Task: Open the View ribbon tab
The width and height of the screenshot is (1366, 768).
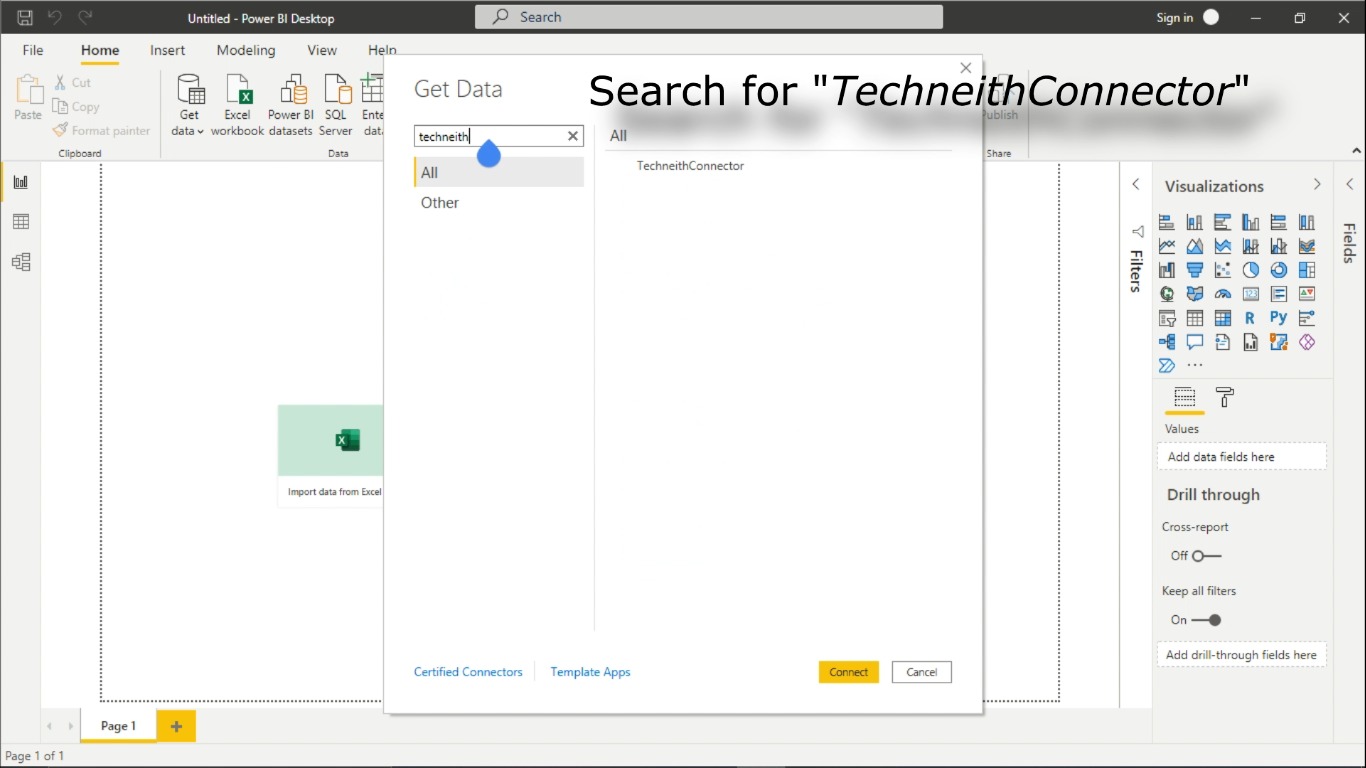Action: click(x=322, y=50)
